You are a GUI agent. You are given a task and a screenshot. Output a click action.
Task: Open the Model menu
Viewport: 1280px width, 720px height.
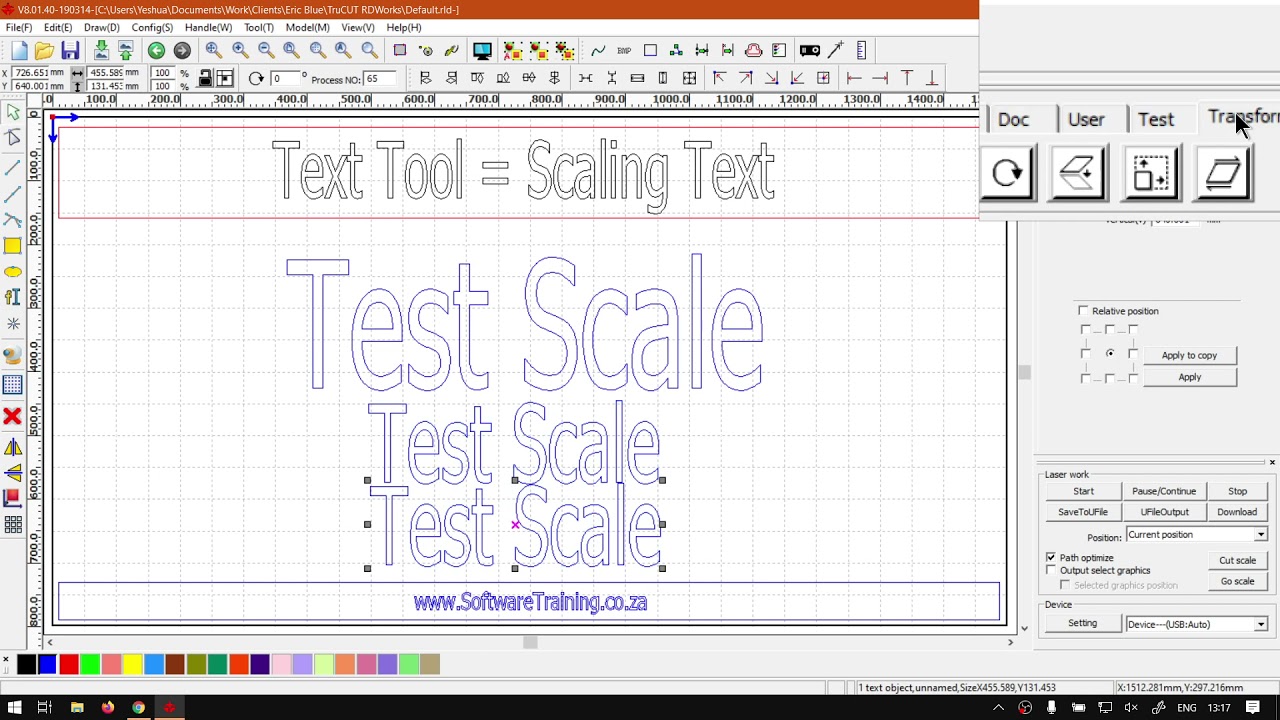pos(307,27)
